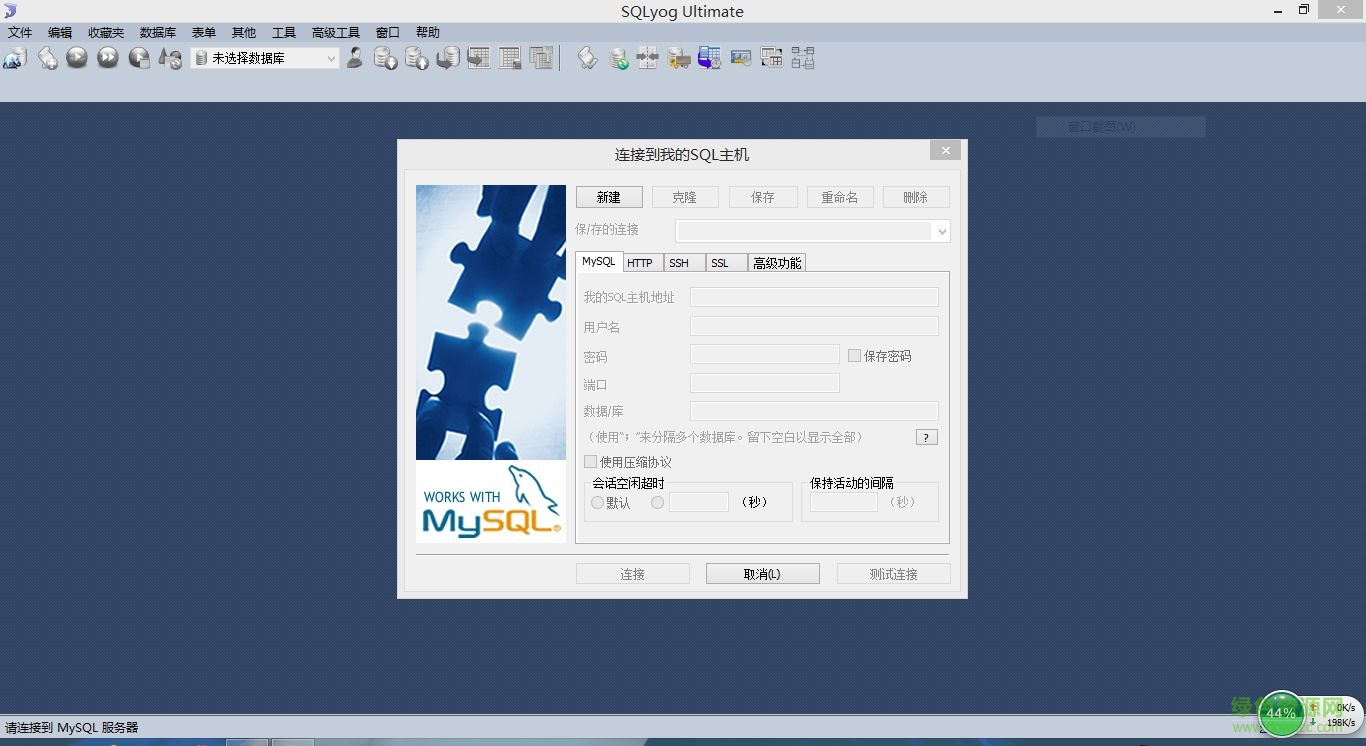Select the Execute Query icon
The image size is (1366, 746).
pyautogui.click(x=77, y=57)
